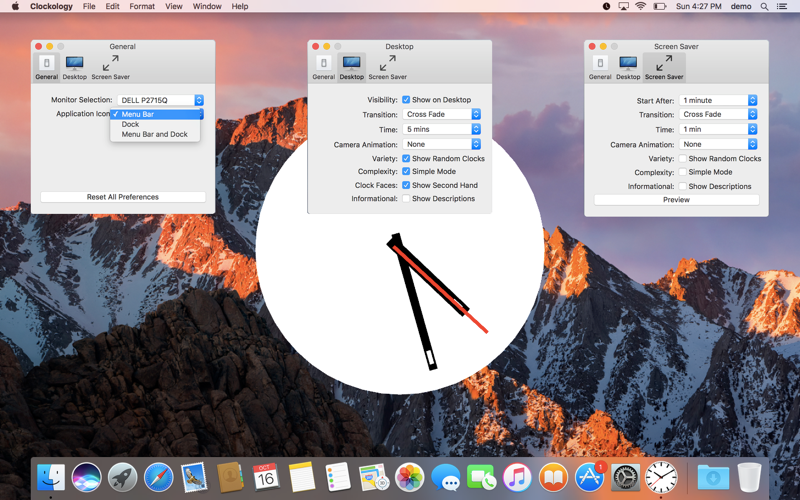The height and width of the screenshot is (500, 800).
Task: Open the File menu
Action: pyautogui.click(x=89, y=6)
